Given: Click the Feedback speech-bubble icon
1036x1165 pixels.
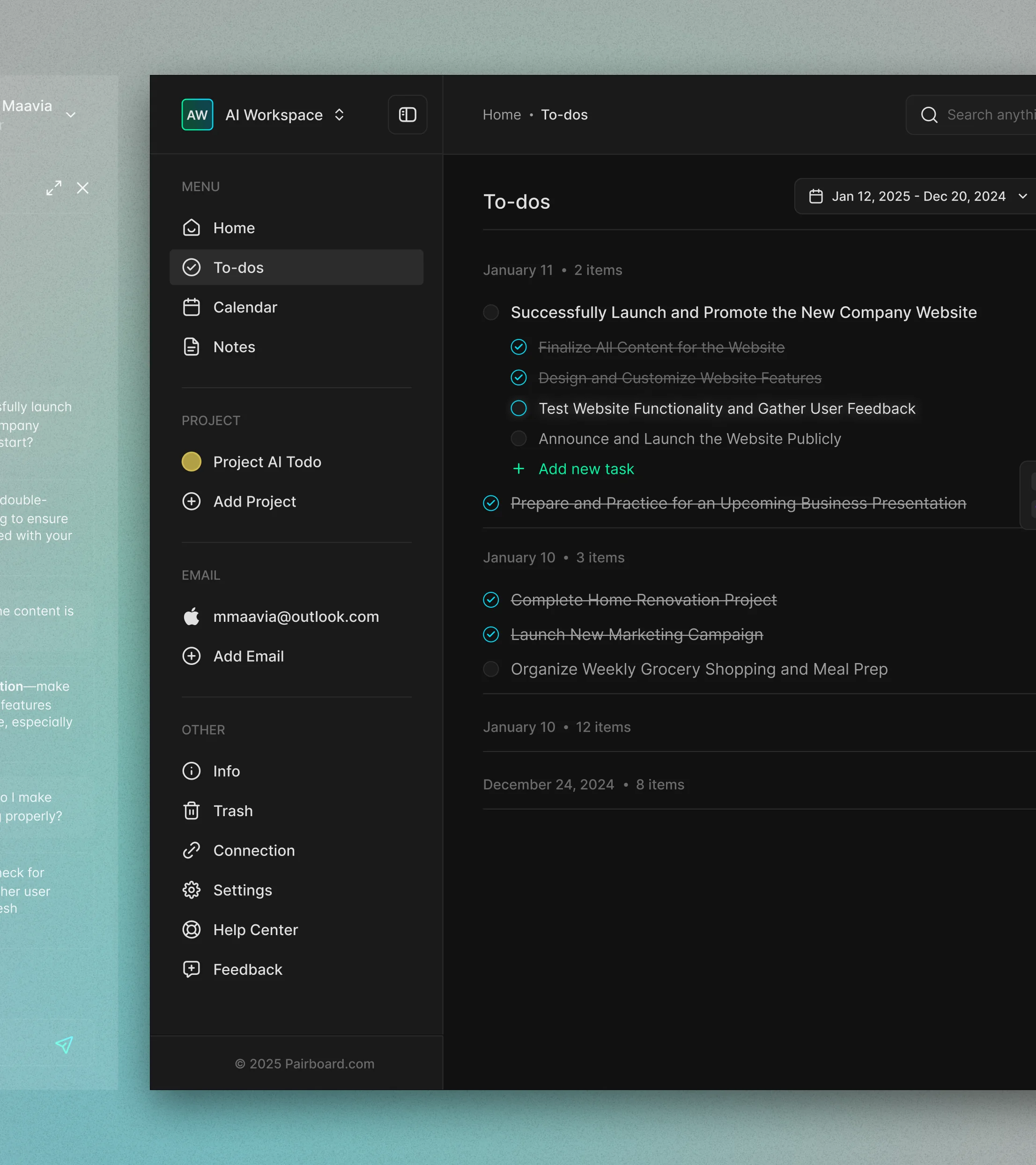Looking at the screenshot, I should [x=192, y=969].
